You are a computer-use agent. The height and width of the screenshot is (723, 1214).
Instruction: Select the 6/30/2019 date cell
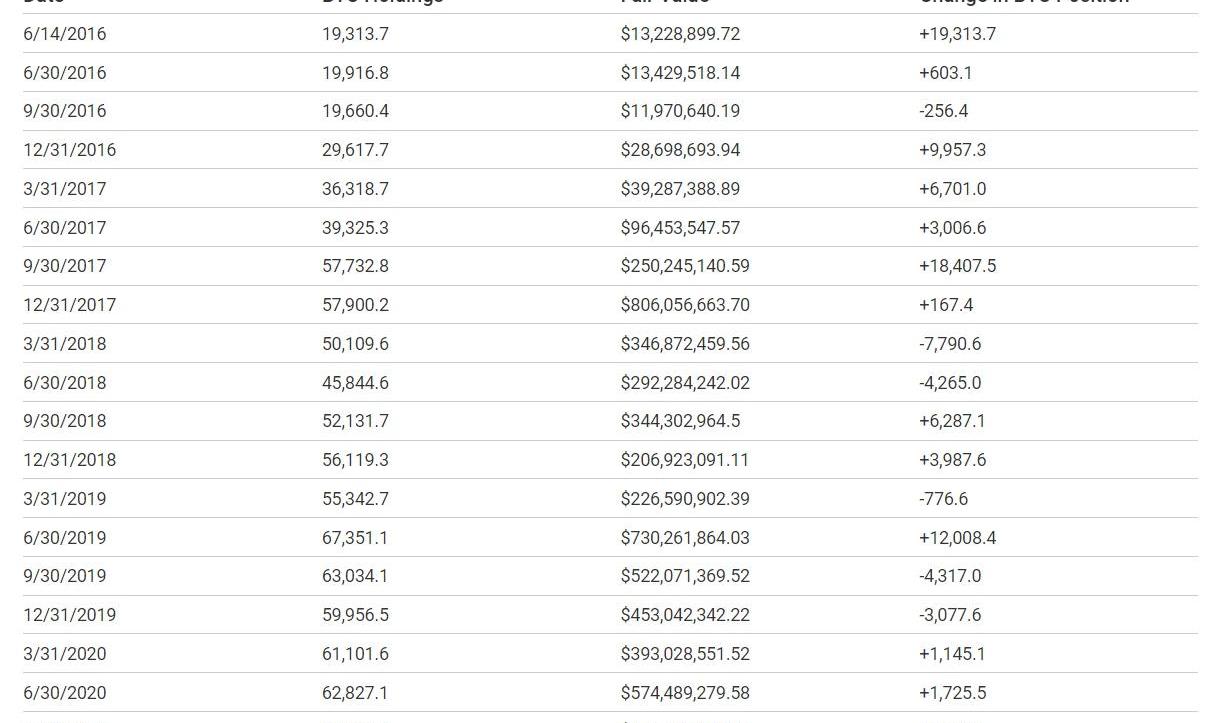point(65,538)
